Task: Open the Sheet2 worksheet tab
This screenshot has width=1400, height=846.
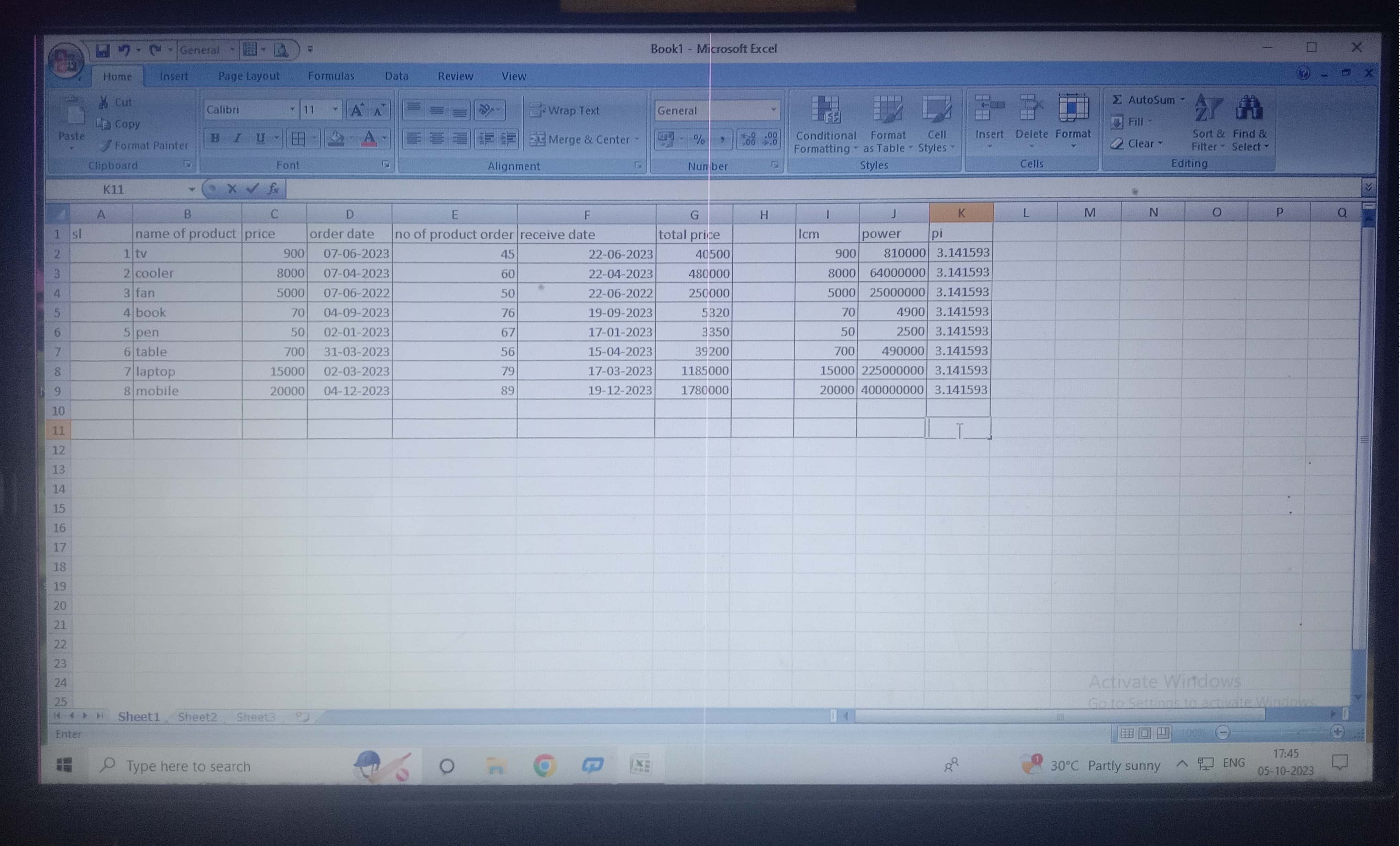Action: (x=197, y=716)
